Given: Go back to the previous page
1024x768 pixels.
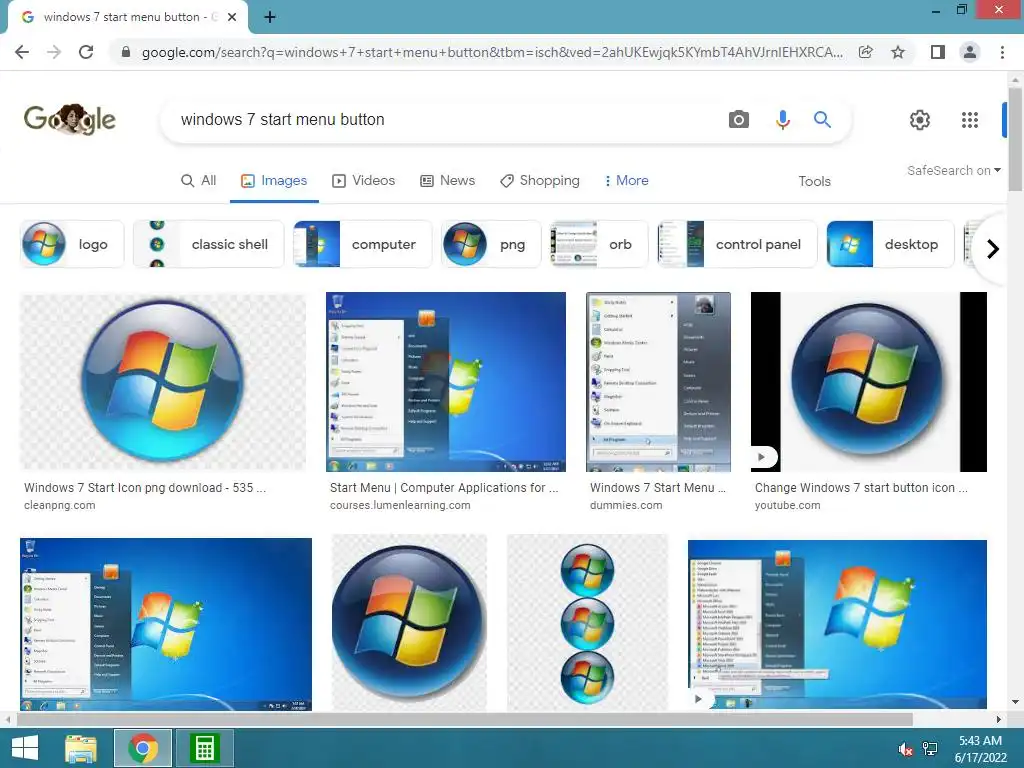Looking at the screenshot, I should (22, 52).
